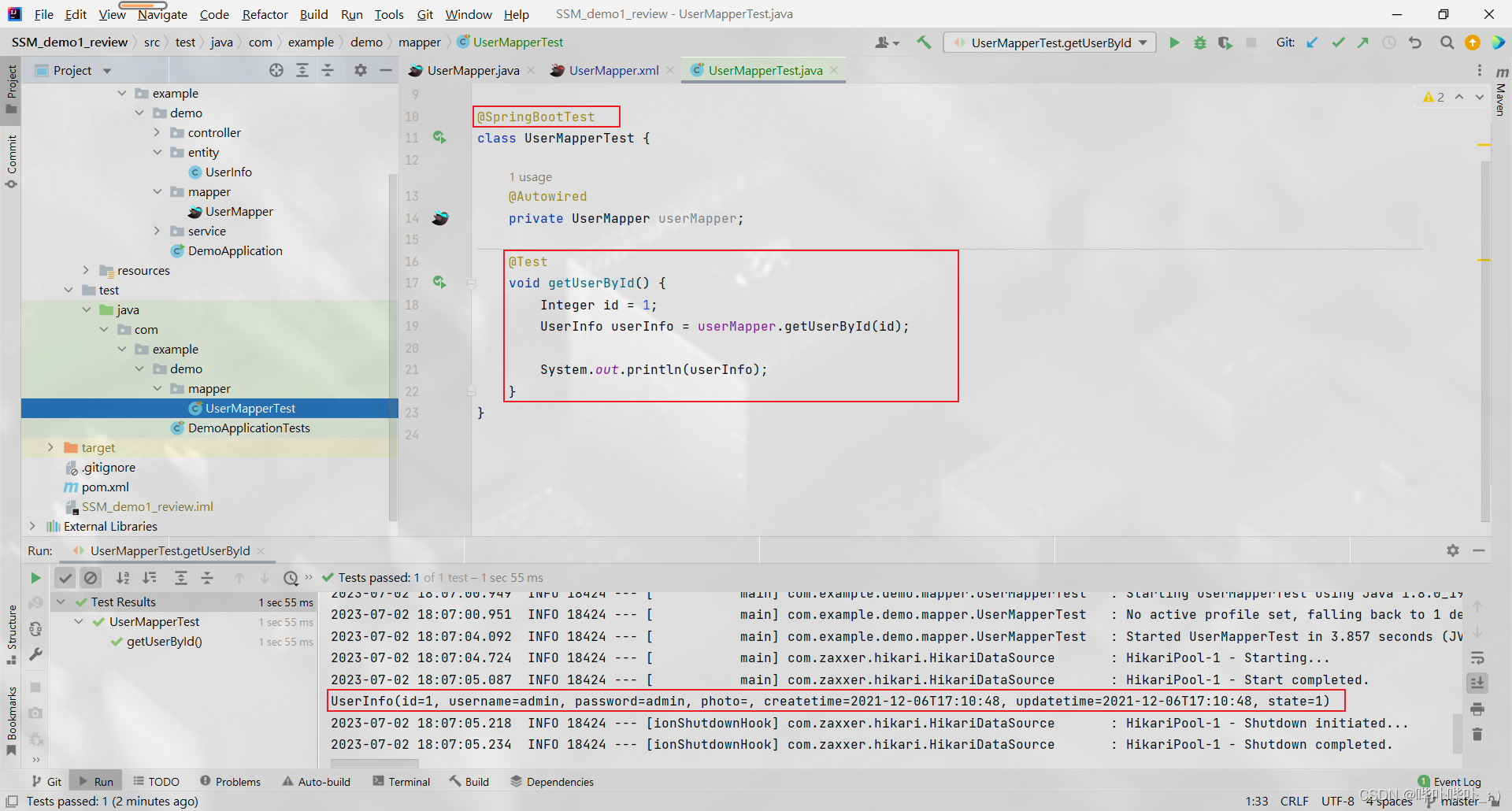This screenshot has height=811, width=1512.
Task: Collapse all nodes in Project panel
Action: (328, 70)
